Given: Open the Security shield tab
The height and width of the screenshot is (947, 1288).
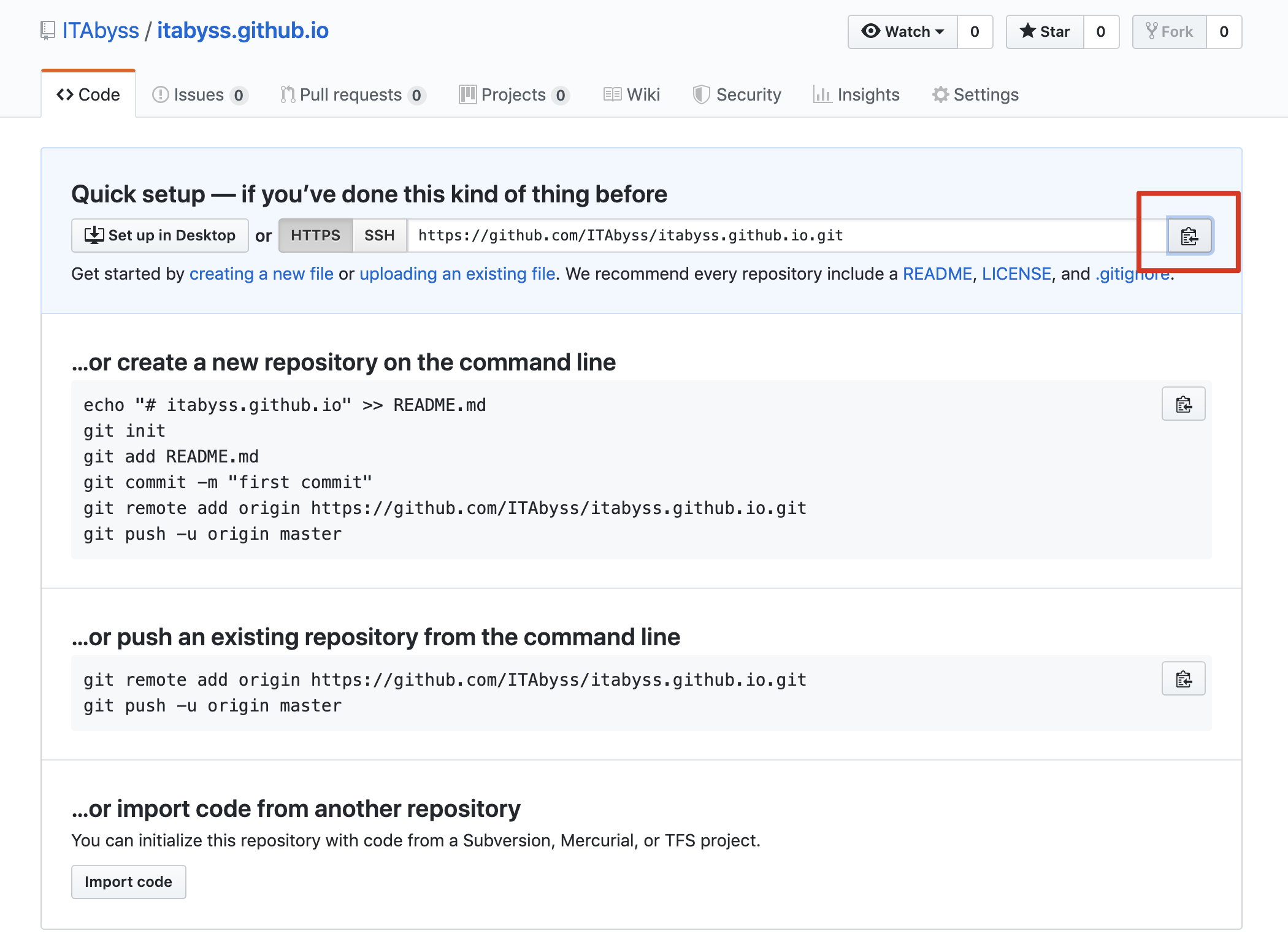Looking at the screenshot, I should [737, 94].
